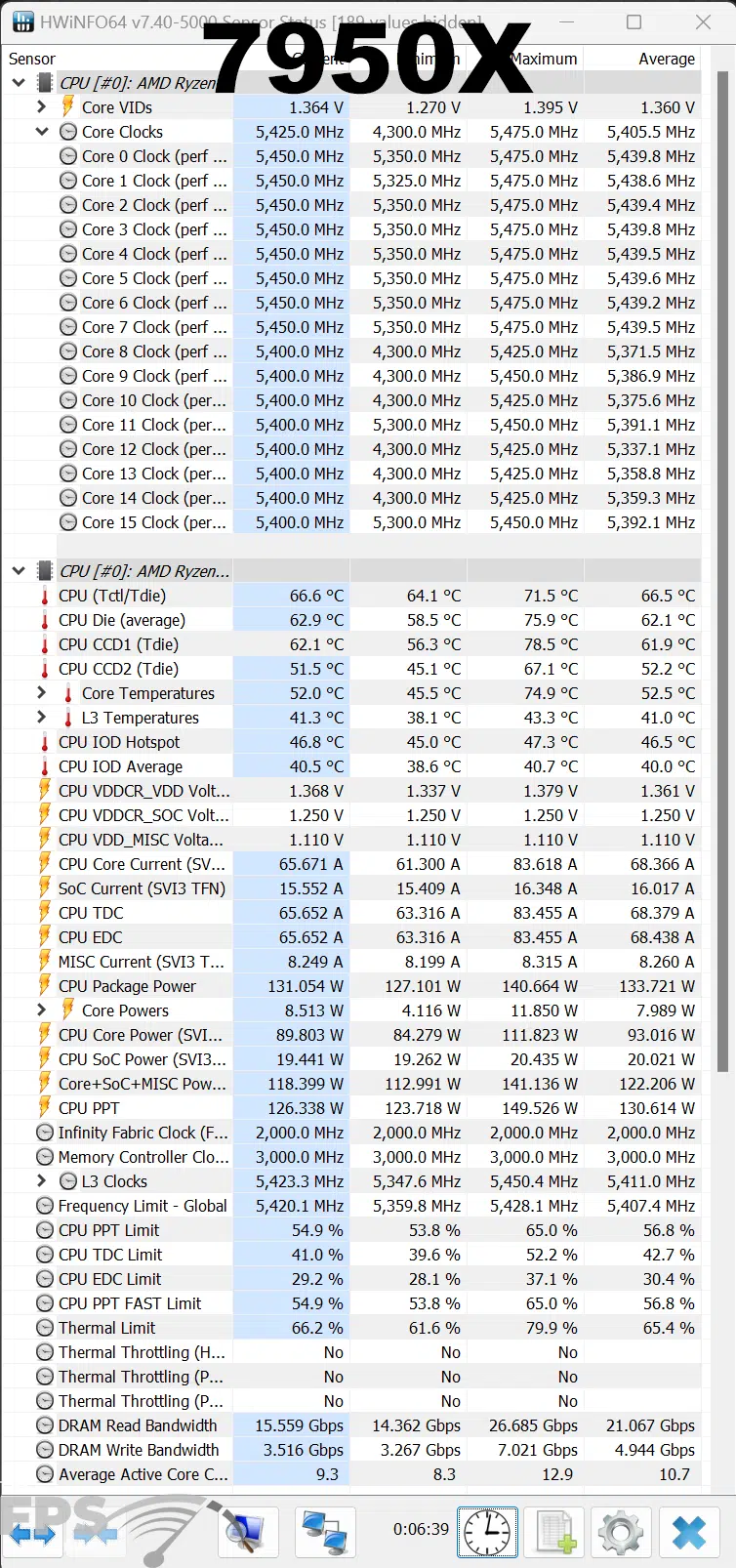Click the icon beside CPU PPT Limit
The height and width of the screenshot is (1568, 736).
point(44,1230)
